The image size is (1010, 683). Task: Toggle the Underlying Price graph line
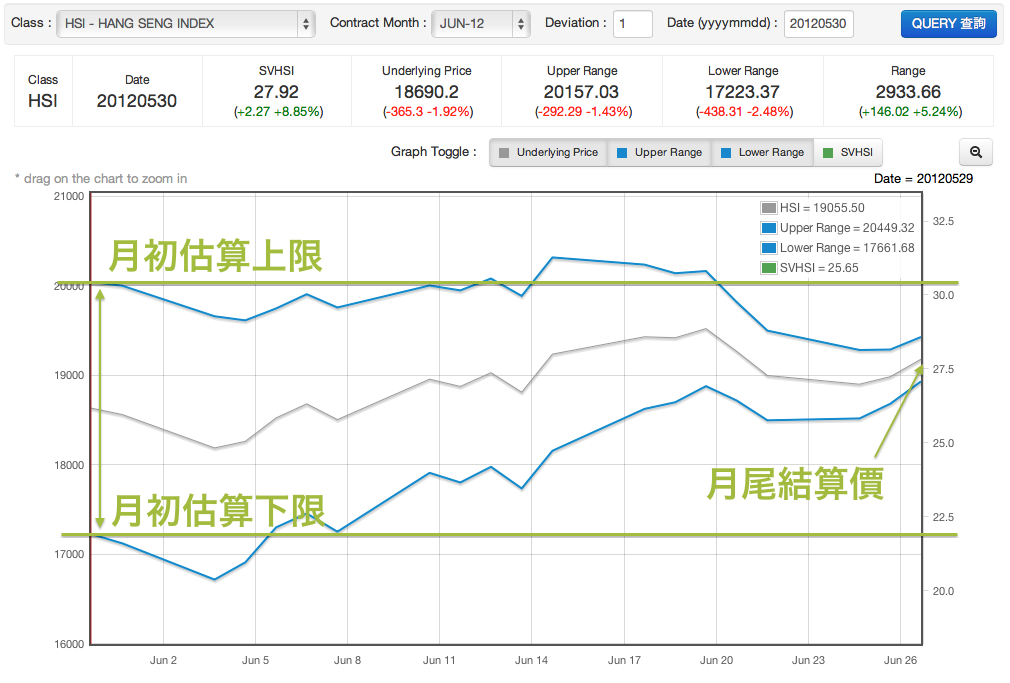click(549, 153)
